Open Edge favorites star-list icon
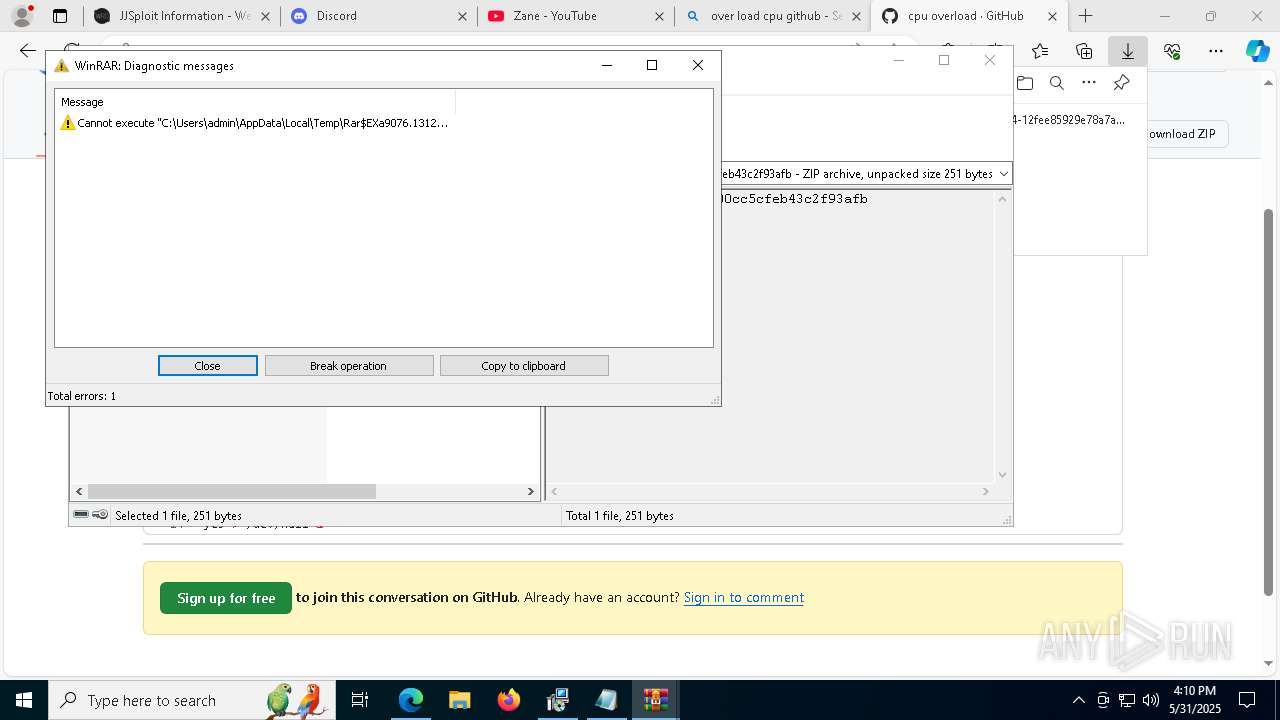 point(1040,51)
